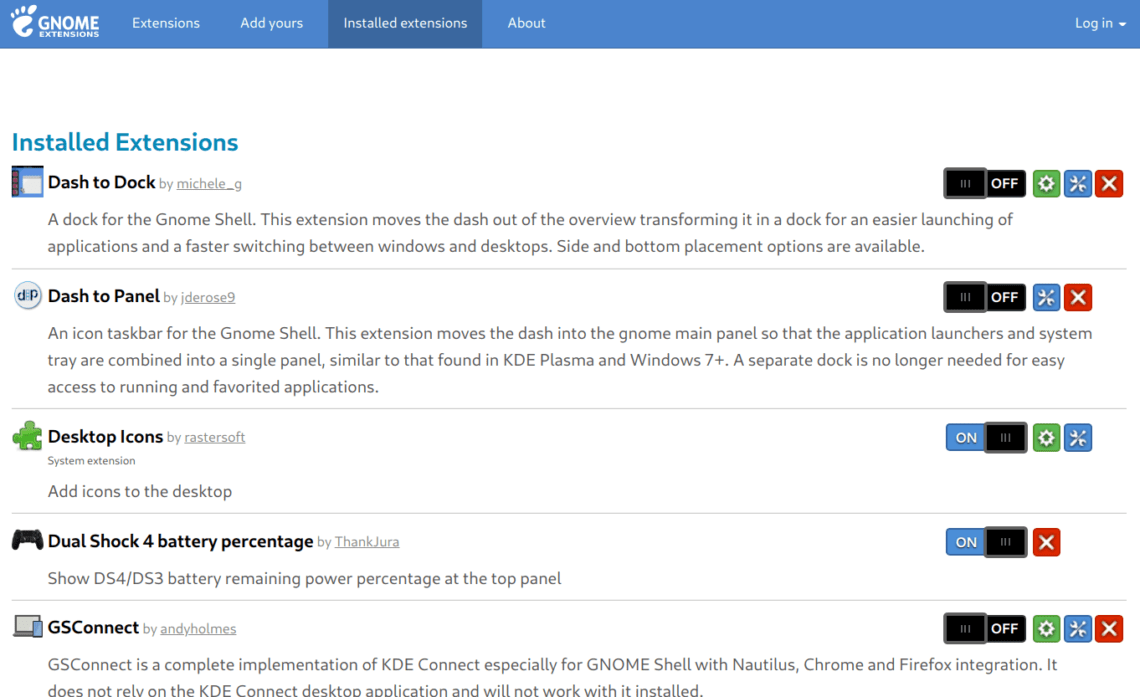This screenshot has height=697, width=1140.
Task: Open Dash to Dock settings gear icon
Action: [1046, 183]
